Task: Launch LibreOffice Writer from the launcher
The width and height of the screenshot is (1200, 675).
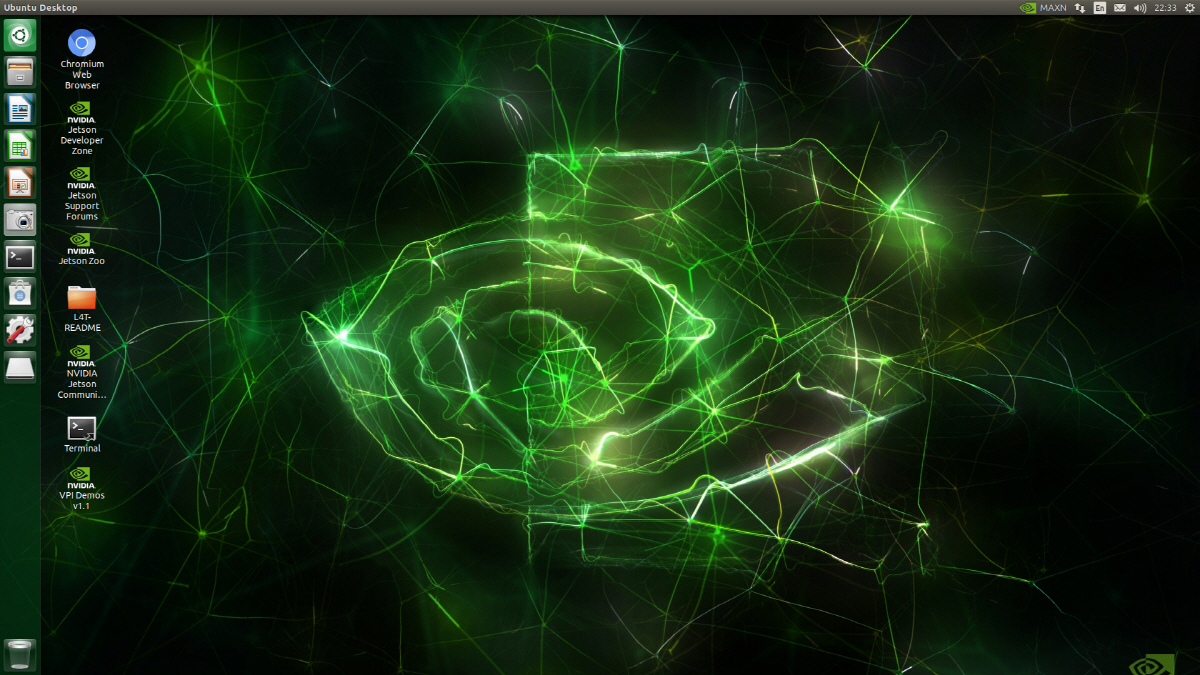Action: (20, 109)
